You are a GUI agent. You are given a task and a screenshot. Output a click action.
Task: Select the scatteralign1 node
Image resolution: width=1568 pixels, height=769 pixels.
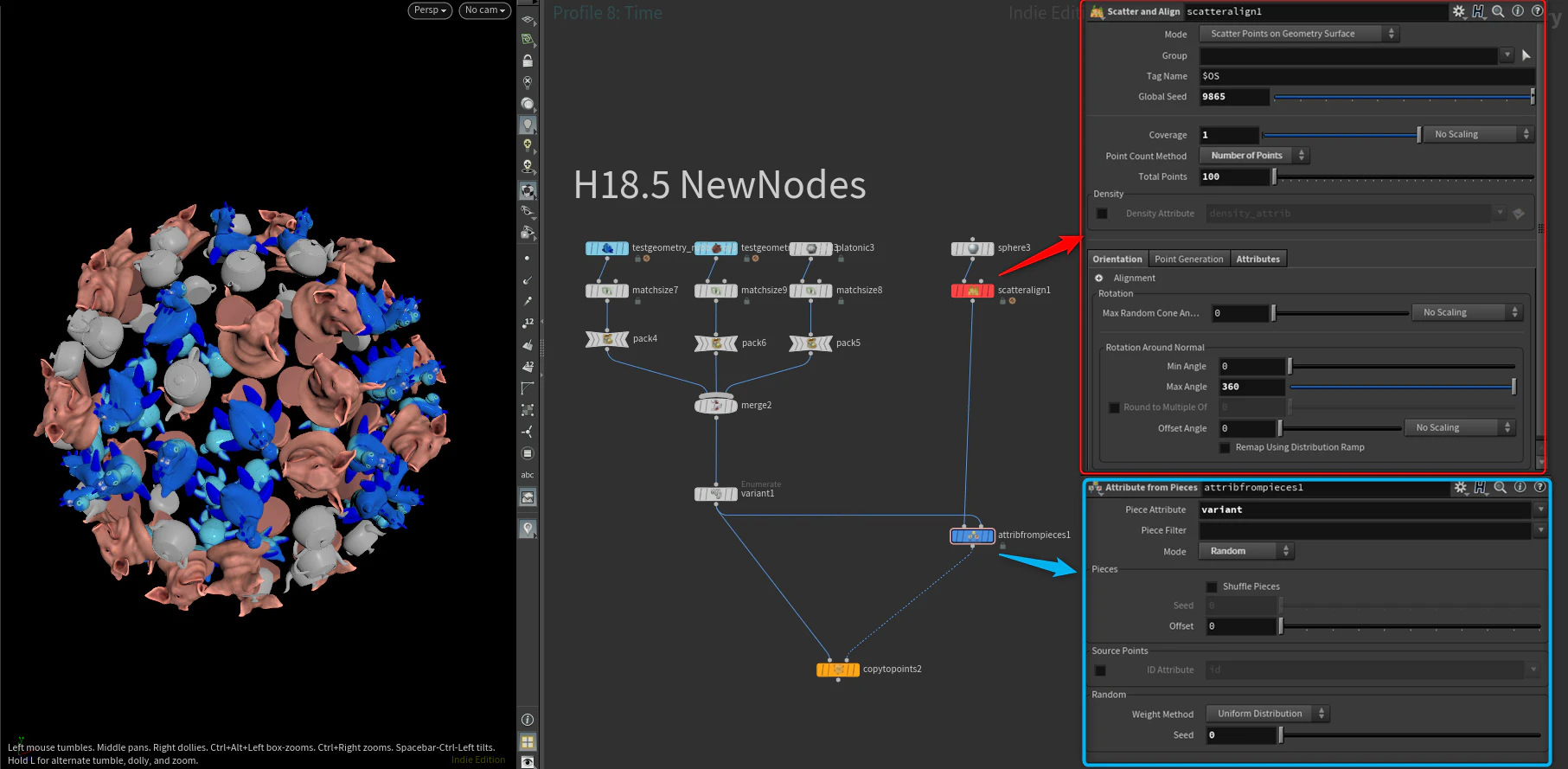[973, 291]
